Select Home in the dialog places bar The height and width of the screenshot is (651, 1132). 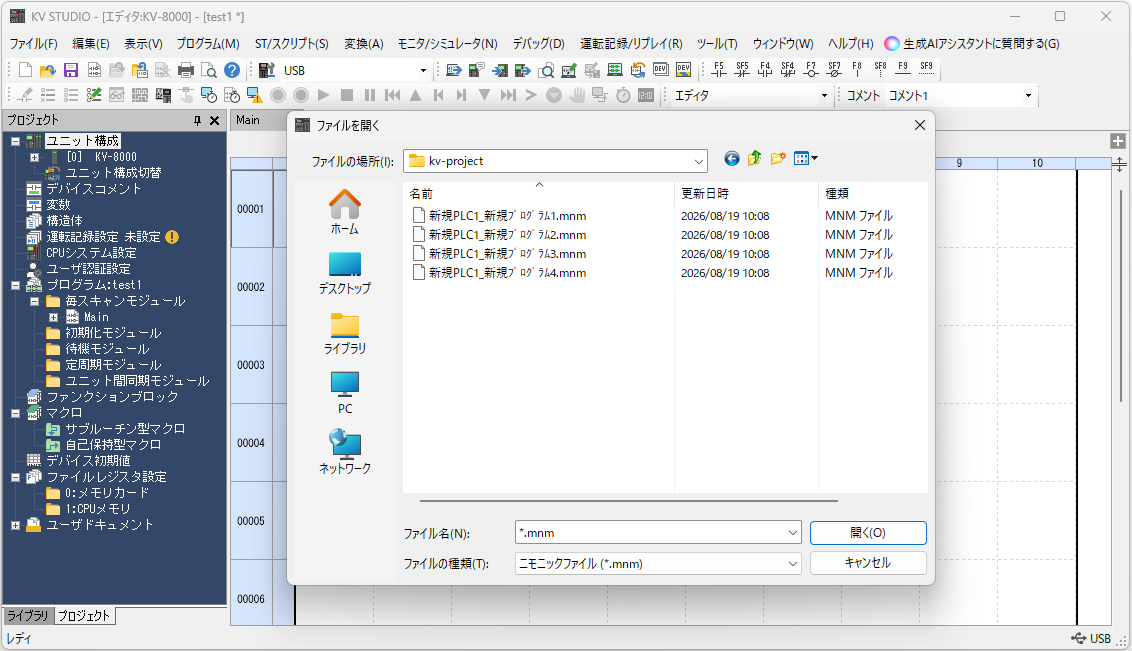344,212
